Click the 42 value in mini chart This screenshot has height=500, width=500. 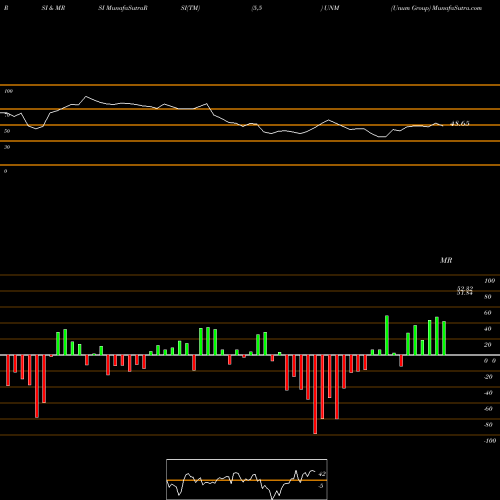pyautogui.click(x=322, y=474)
